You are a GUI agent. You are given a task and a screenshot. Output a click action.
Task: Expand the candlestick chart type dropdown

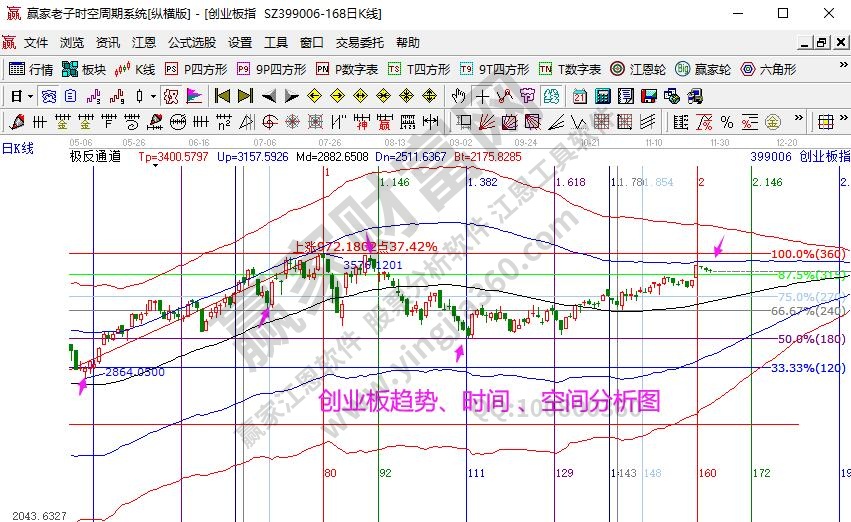(x=152, y=96)
